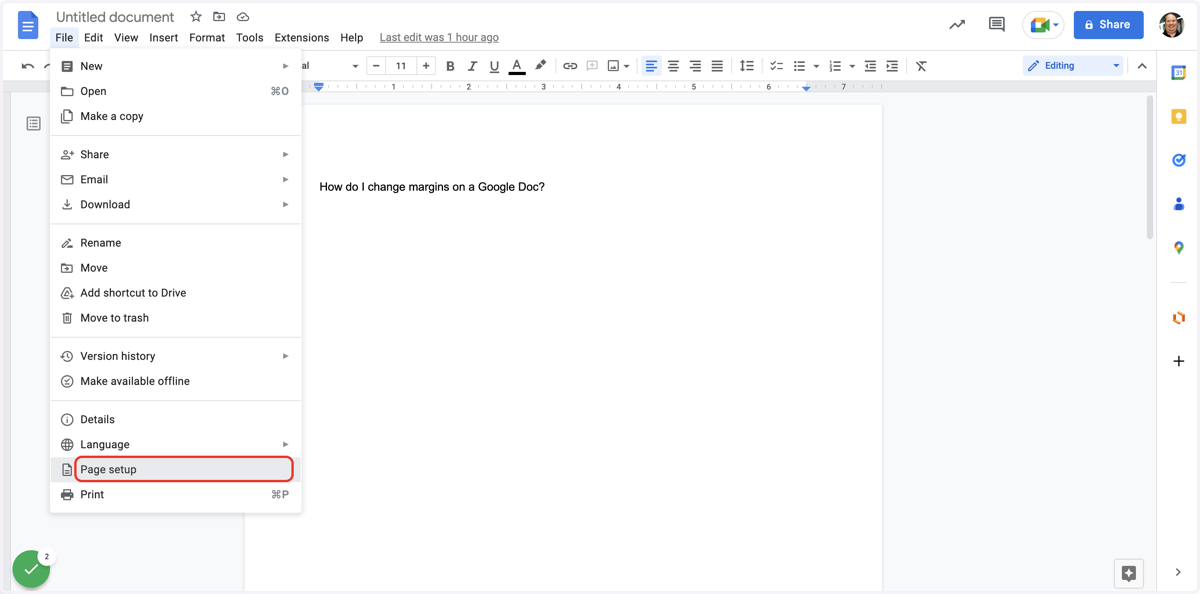This screenshot has height=594, width=1200.
Task: Open the Format menu
Action: tap(207, 38)
